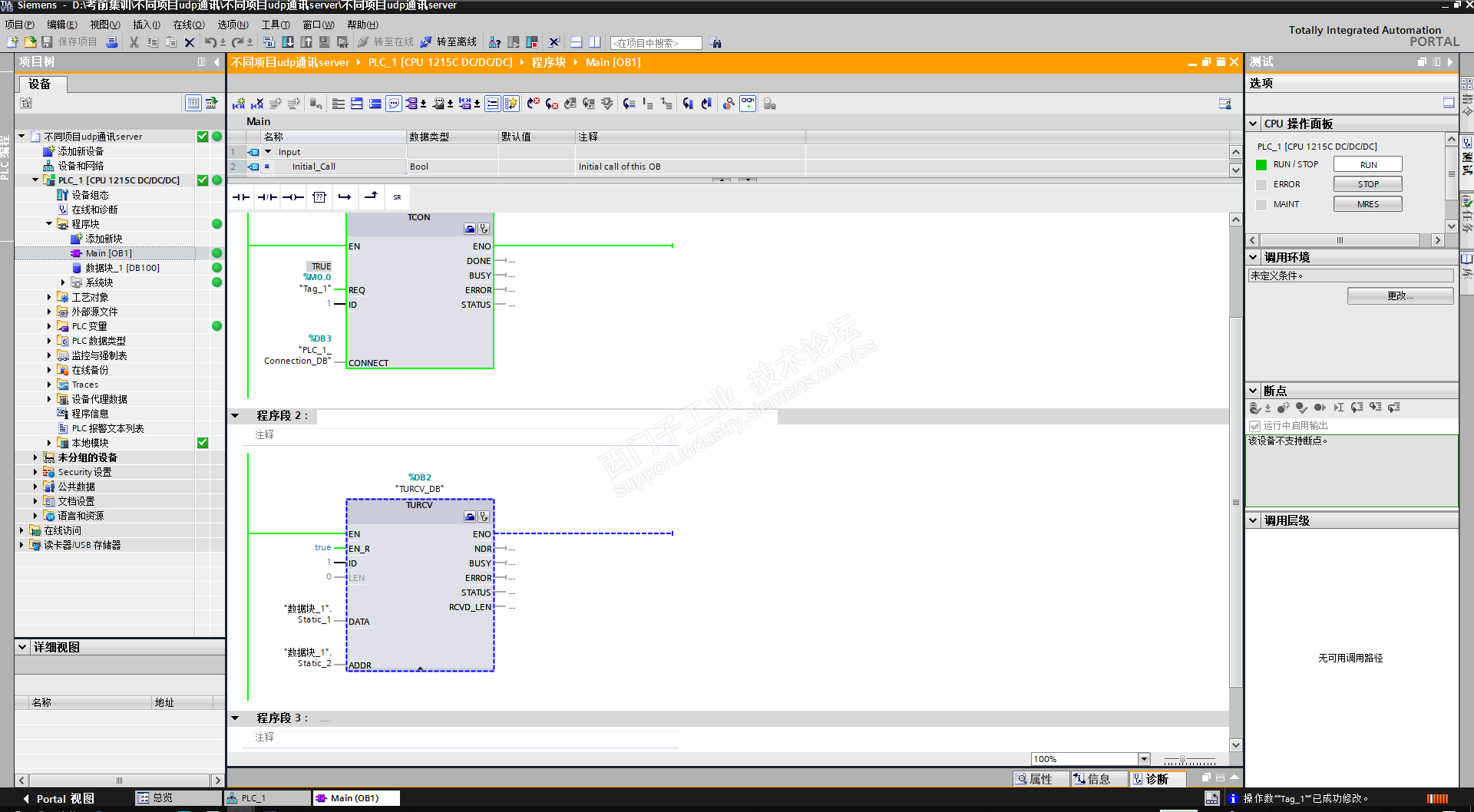Click the project search input field
This screenshot has height=812, width=1474.
[656, 43]
